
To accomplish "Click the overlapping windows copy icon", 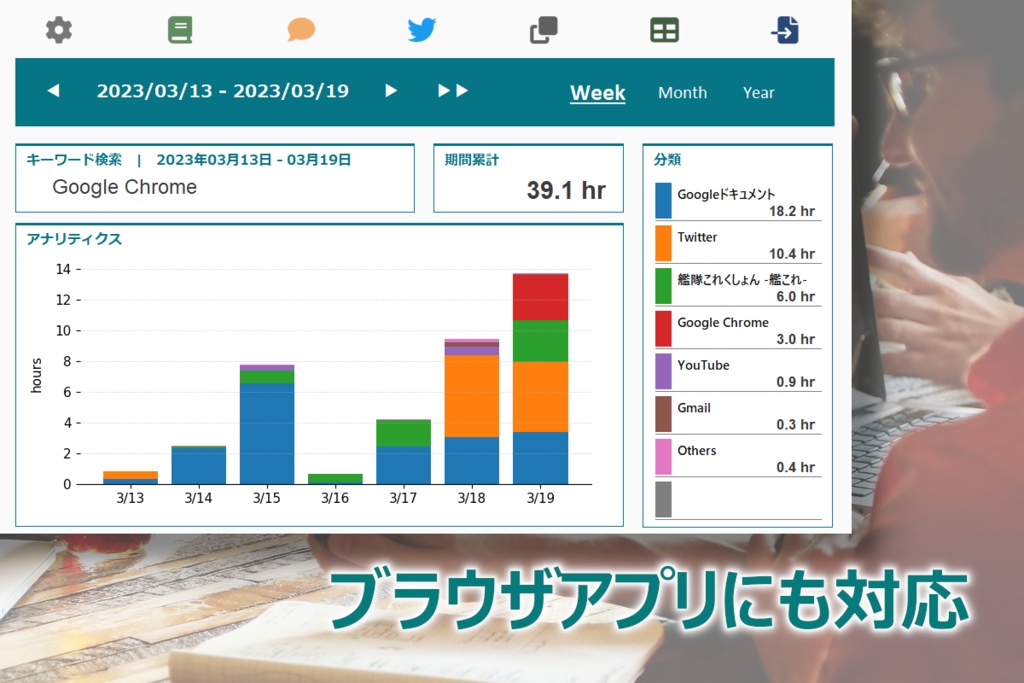I will click(543, 30).
